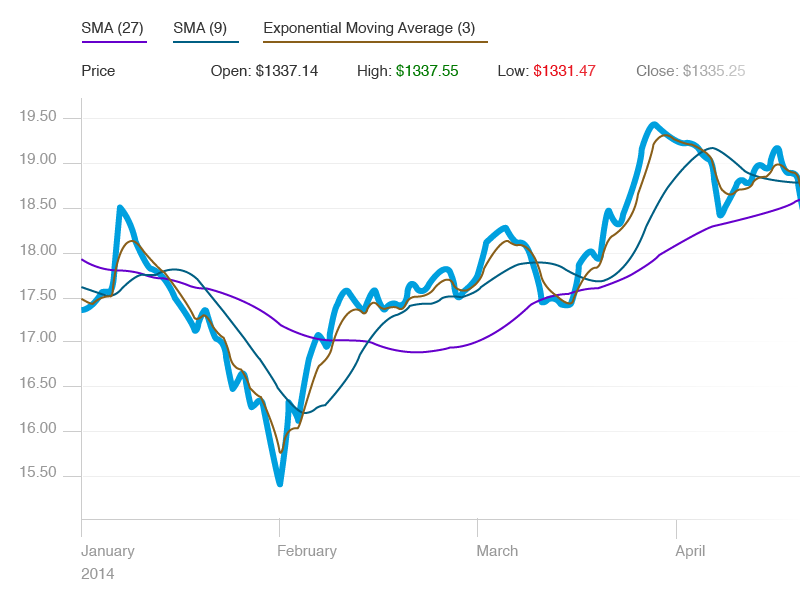
Task: Toggle the SMA (27) legend entry
Action: (113, 28)
